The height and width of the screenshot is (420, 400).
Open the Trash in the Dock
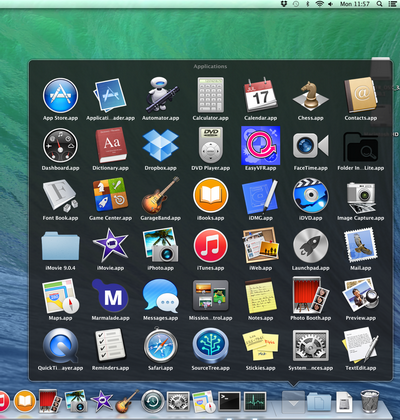(370, 401)
